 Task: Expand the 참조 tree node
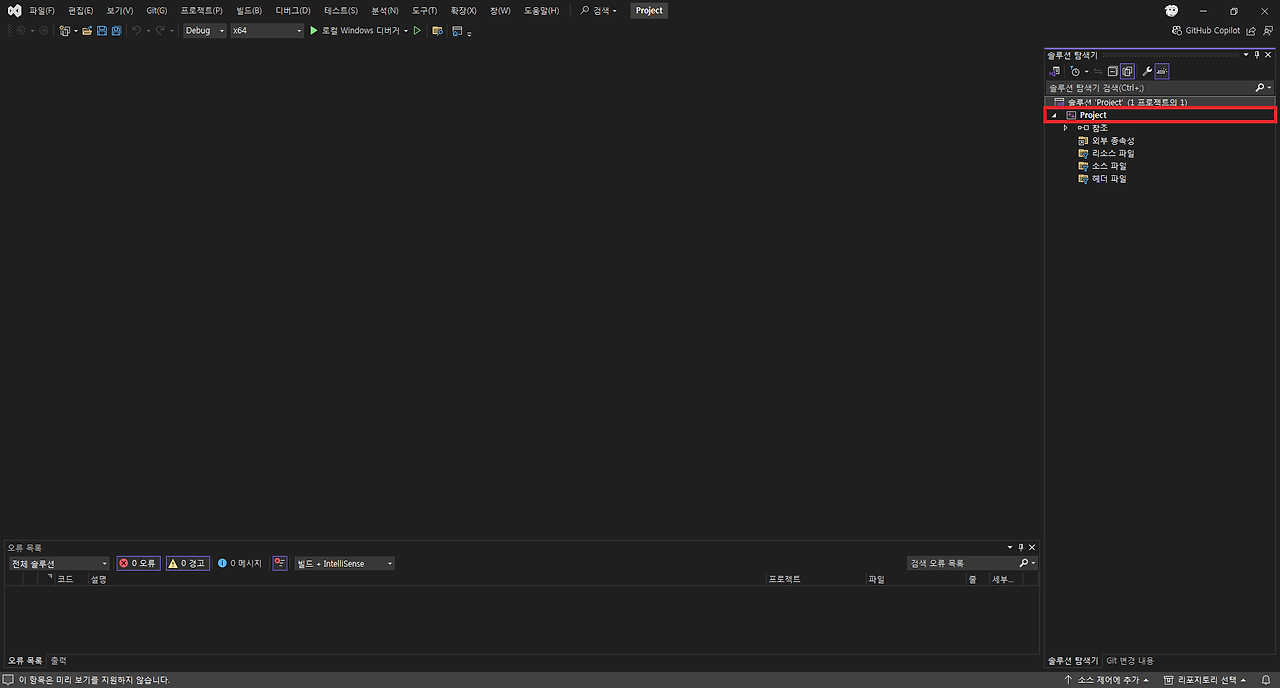[1065, 127]
